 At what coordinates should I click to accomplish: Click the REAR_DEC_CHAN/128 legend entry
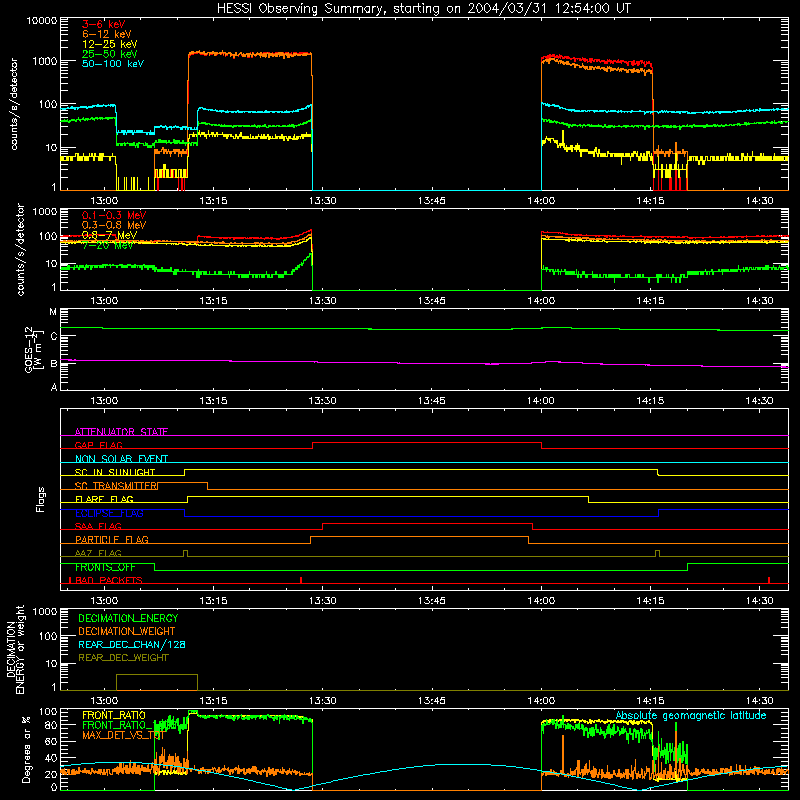[x=132, y=644]
